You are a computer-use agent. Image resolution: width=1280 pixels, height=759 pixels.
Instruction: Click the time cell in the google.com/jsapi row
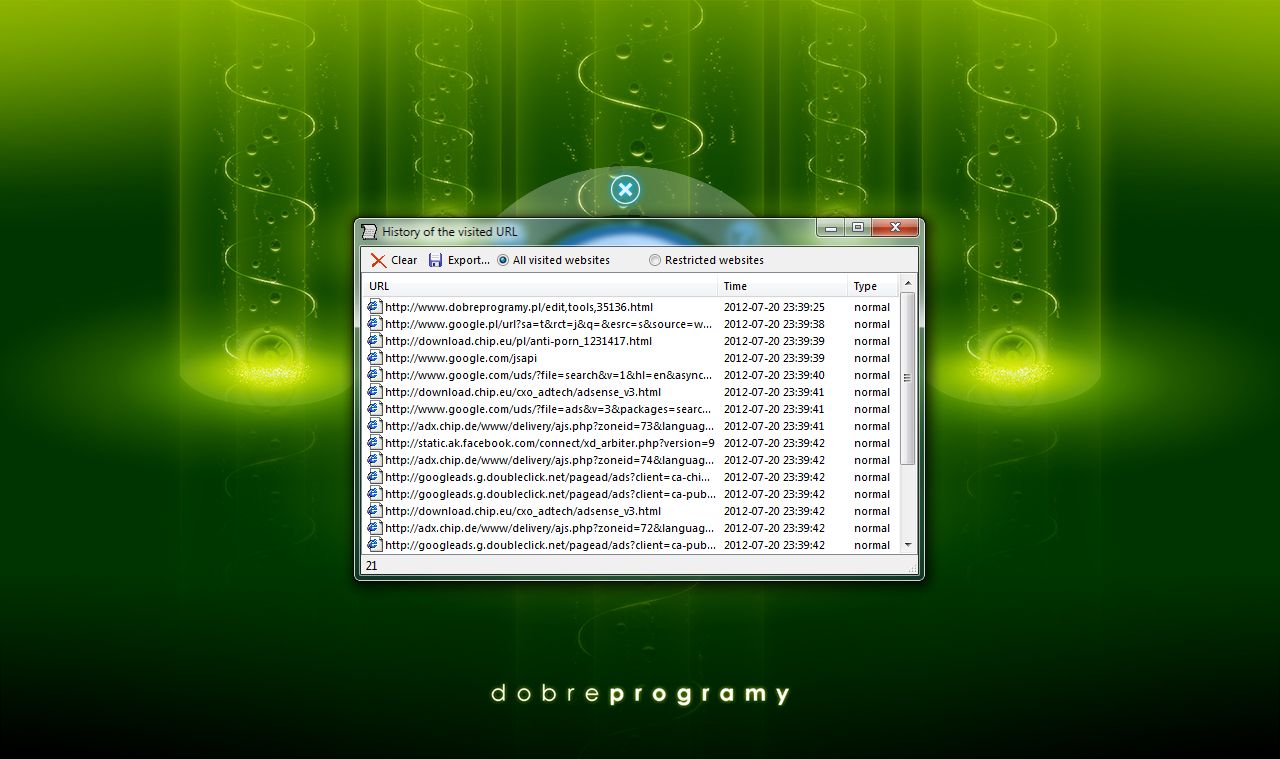click(774, 358)
